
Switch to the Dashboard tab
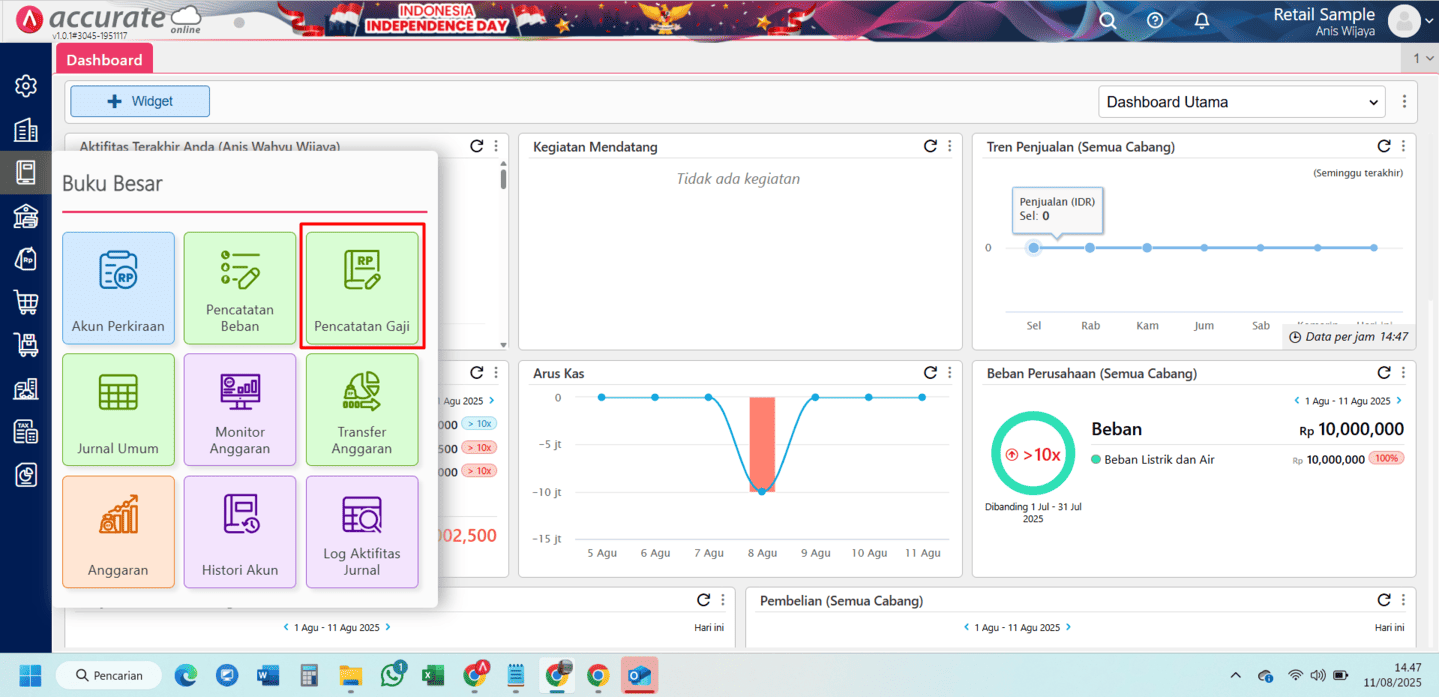point(104,60)
